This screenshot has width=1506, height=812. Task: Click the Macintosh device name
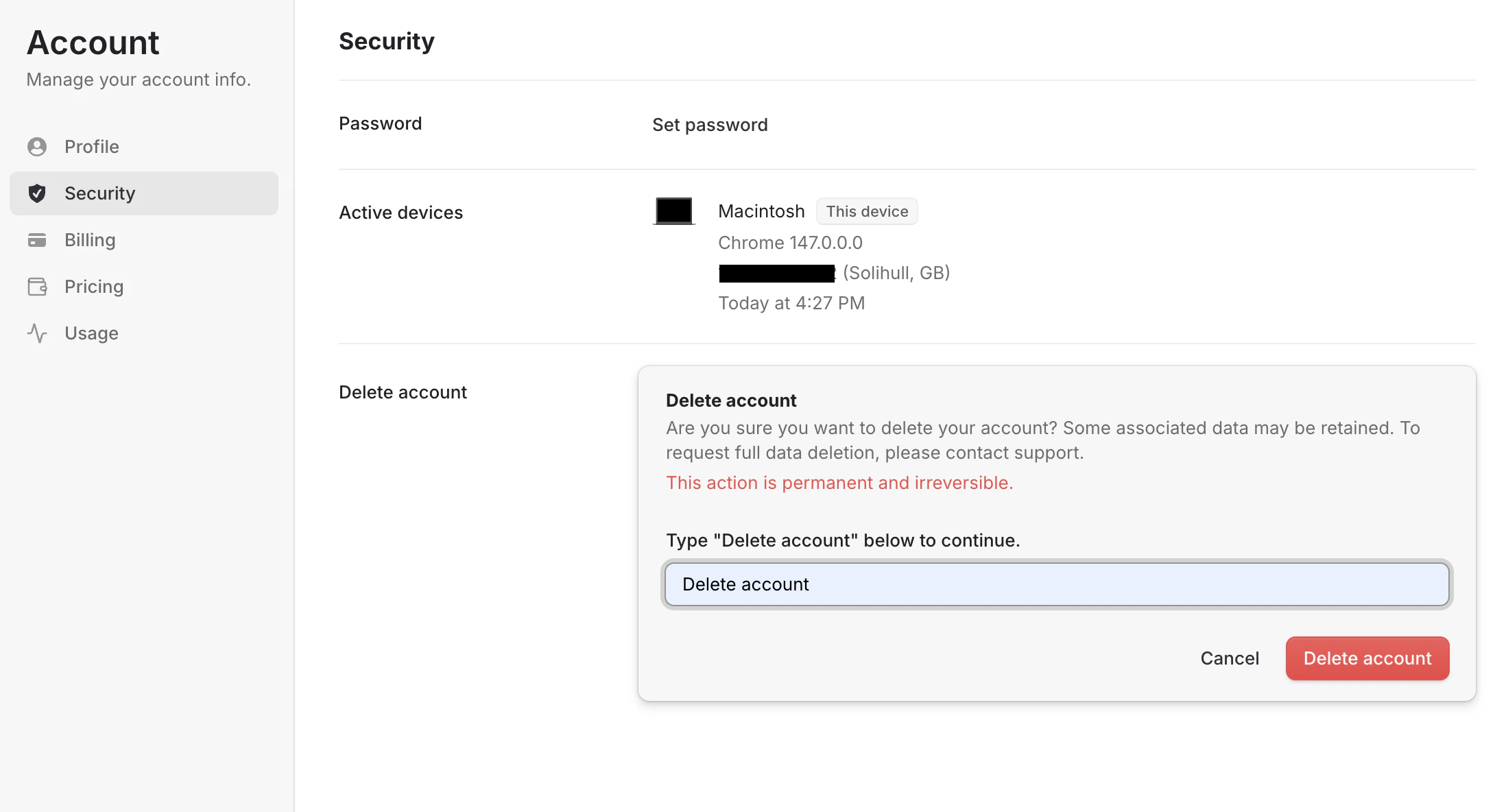click(x=761, y=211)
